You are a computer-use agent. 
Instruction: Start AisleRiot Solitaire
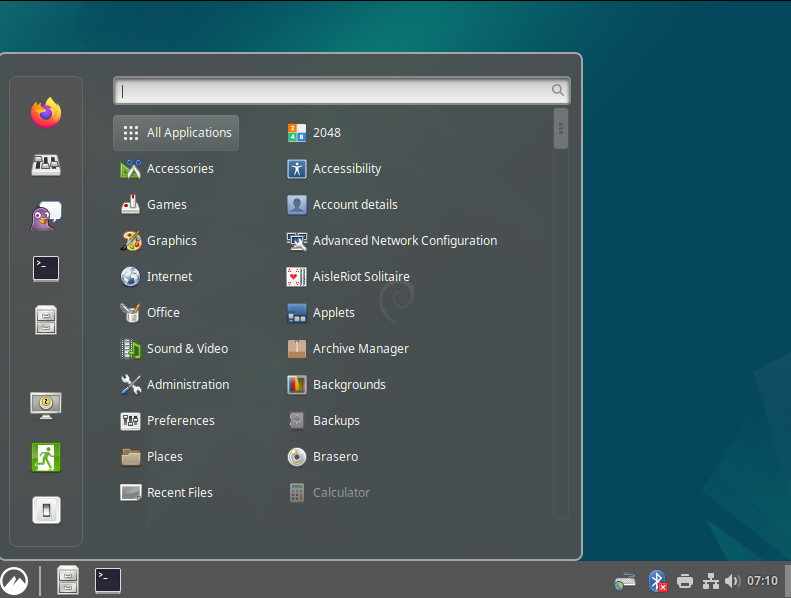[348, 277]
